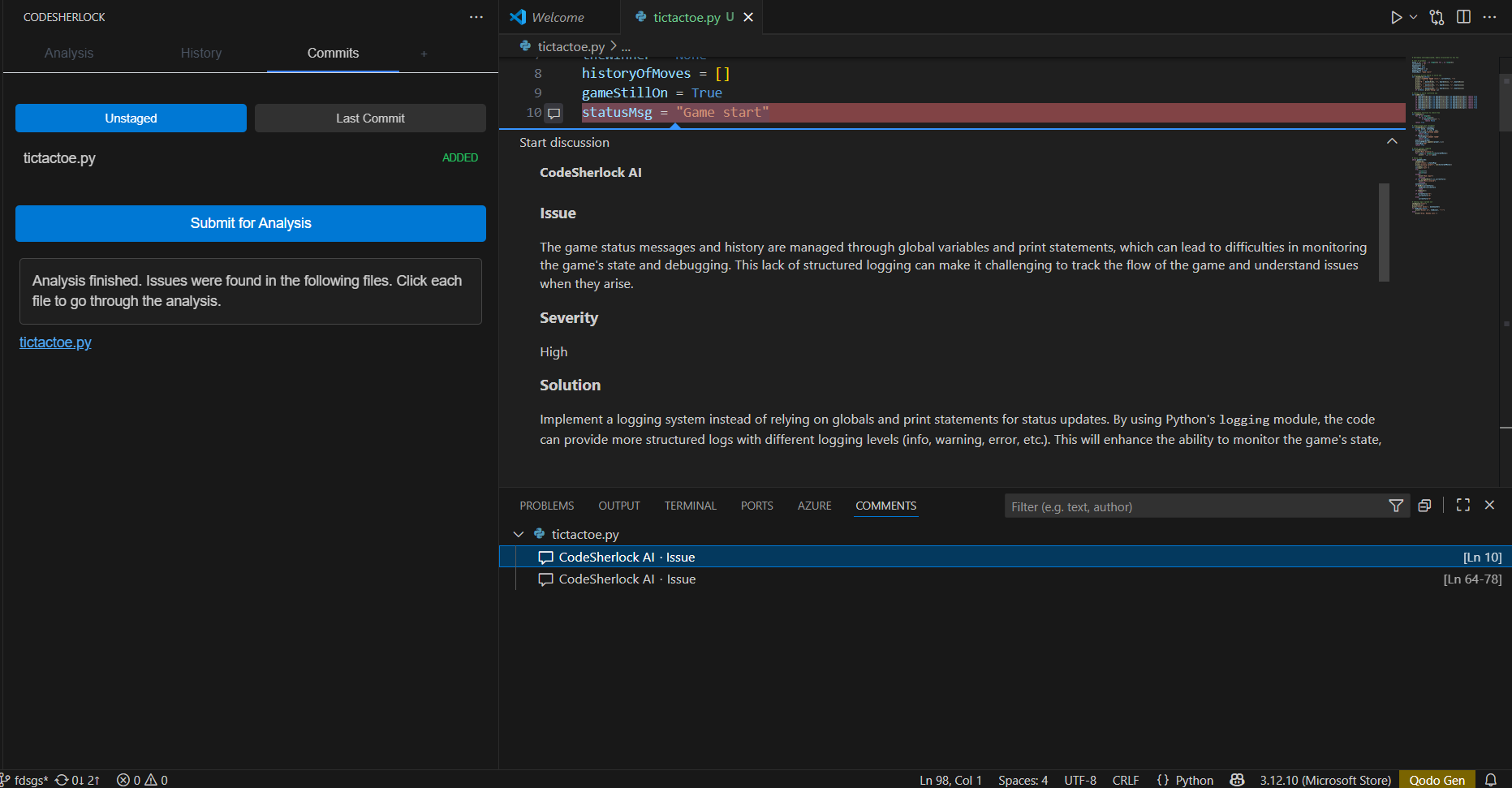Choose the Unstaged changes option
The image size is (1512, 788).
point(131,118)
